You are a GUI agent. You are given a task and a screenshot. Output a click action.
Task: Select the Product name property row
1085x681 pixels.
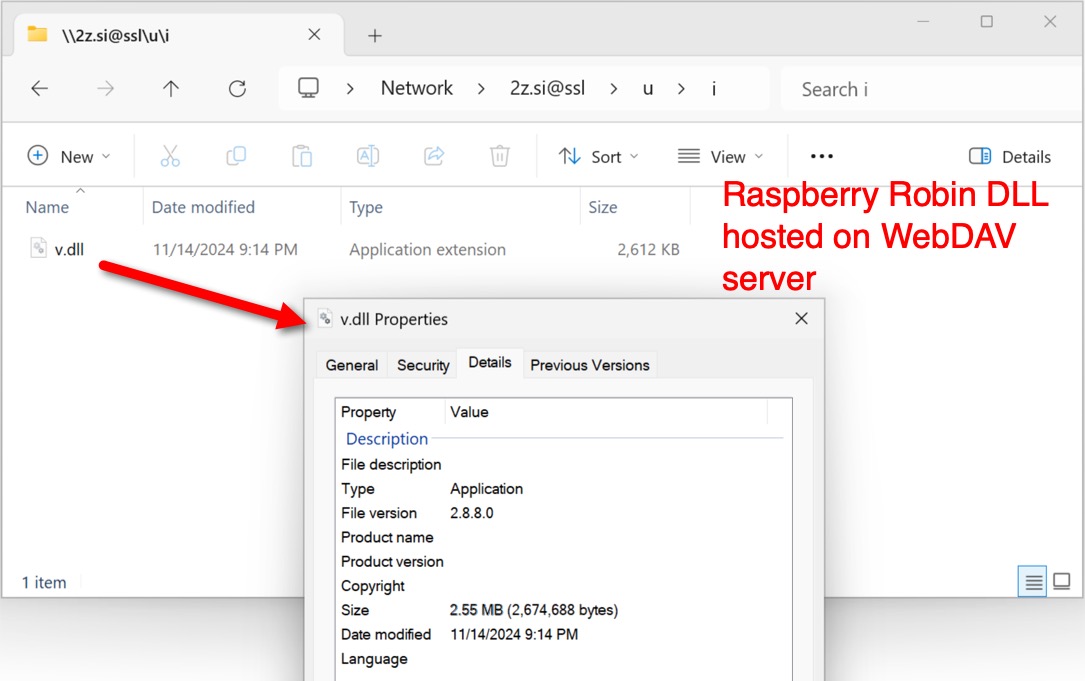[563, 537]
